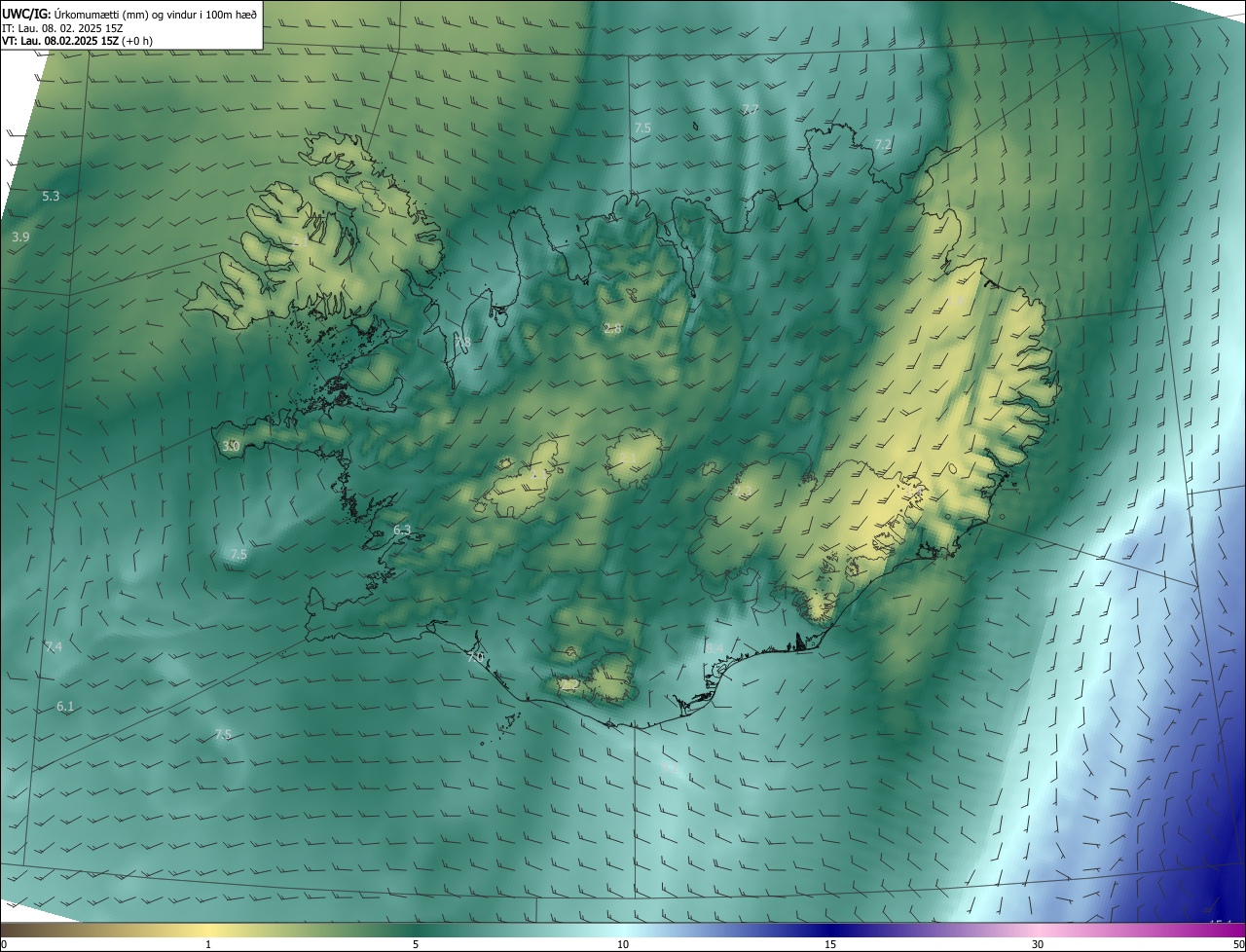Viewport: 1246px width, 952px height.
Task: Click the 50 tick label on the colorbar
Action: click(x=1238, y=944)
